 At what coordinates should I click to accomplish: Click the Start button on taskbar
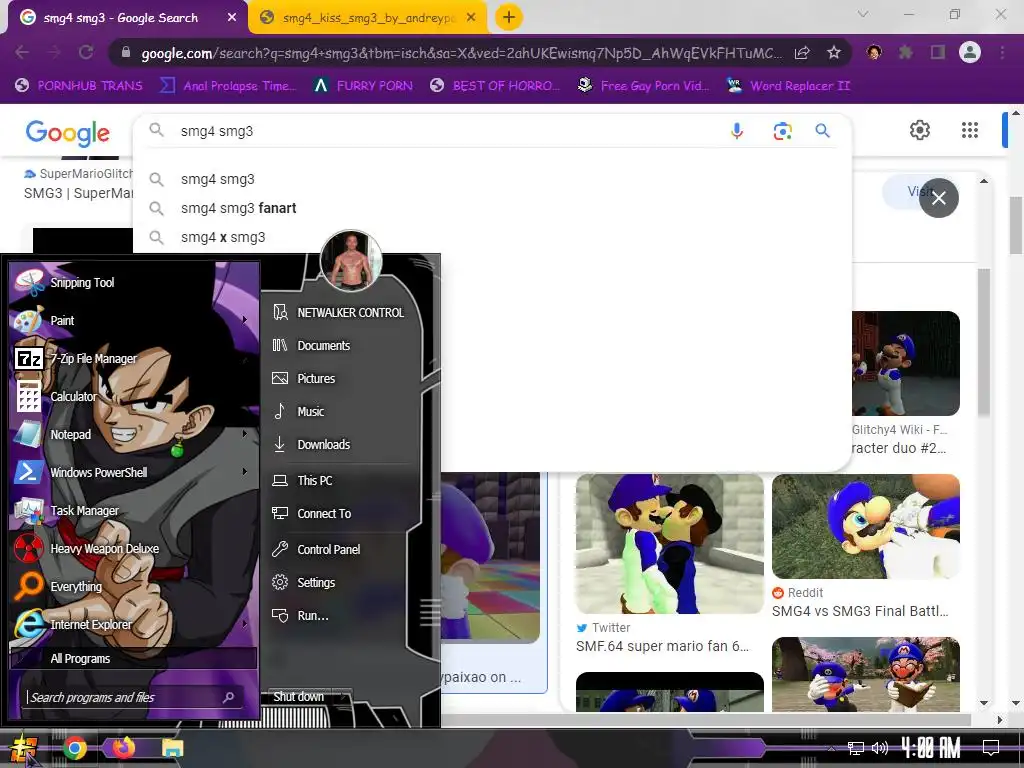click(x=23, y=748)
